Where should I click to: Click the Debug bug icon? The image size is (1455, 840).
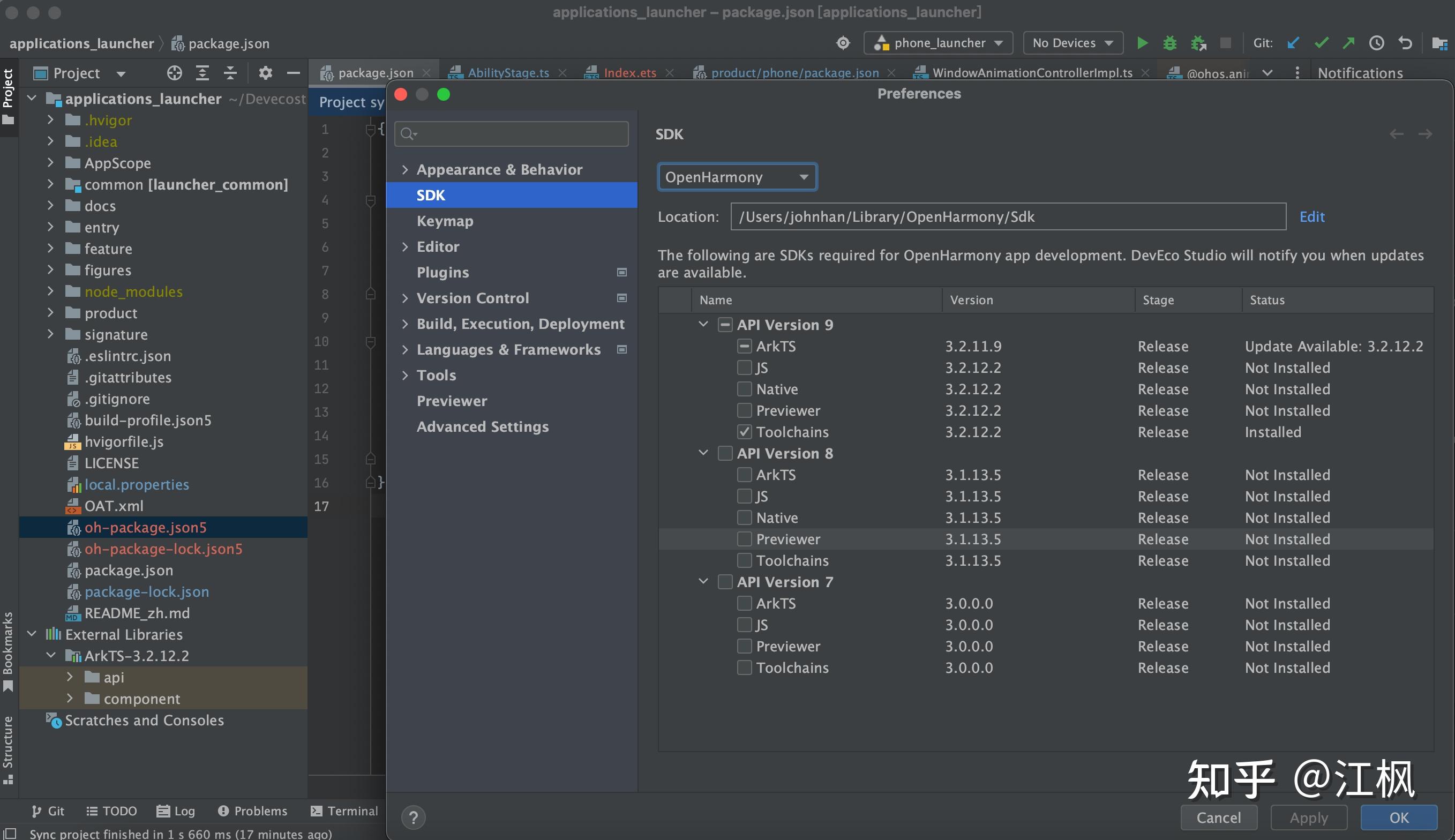pyautogui.click(x=1169, y=43)
